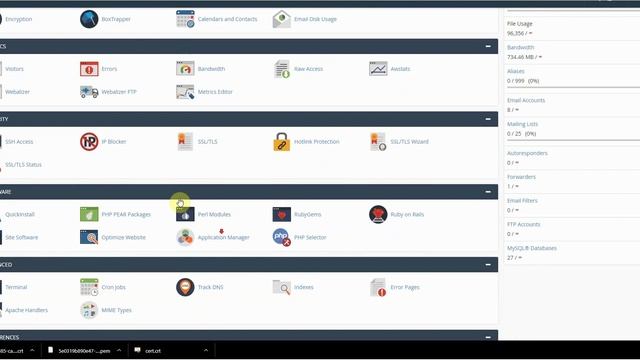Open the Hotlink Protection padlock icon
The width and height of the screenshot is (640, 360).
click(282, 142)
